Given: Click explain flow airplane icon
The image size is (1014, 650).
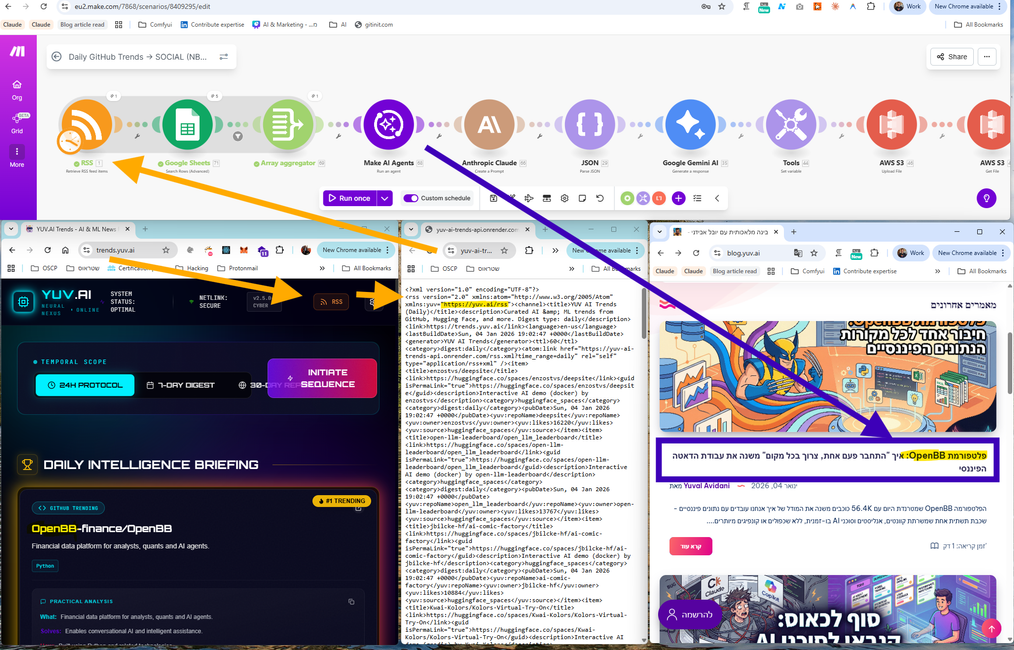Looking at the screenshot, I should [x=528, y=199].
